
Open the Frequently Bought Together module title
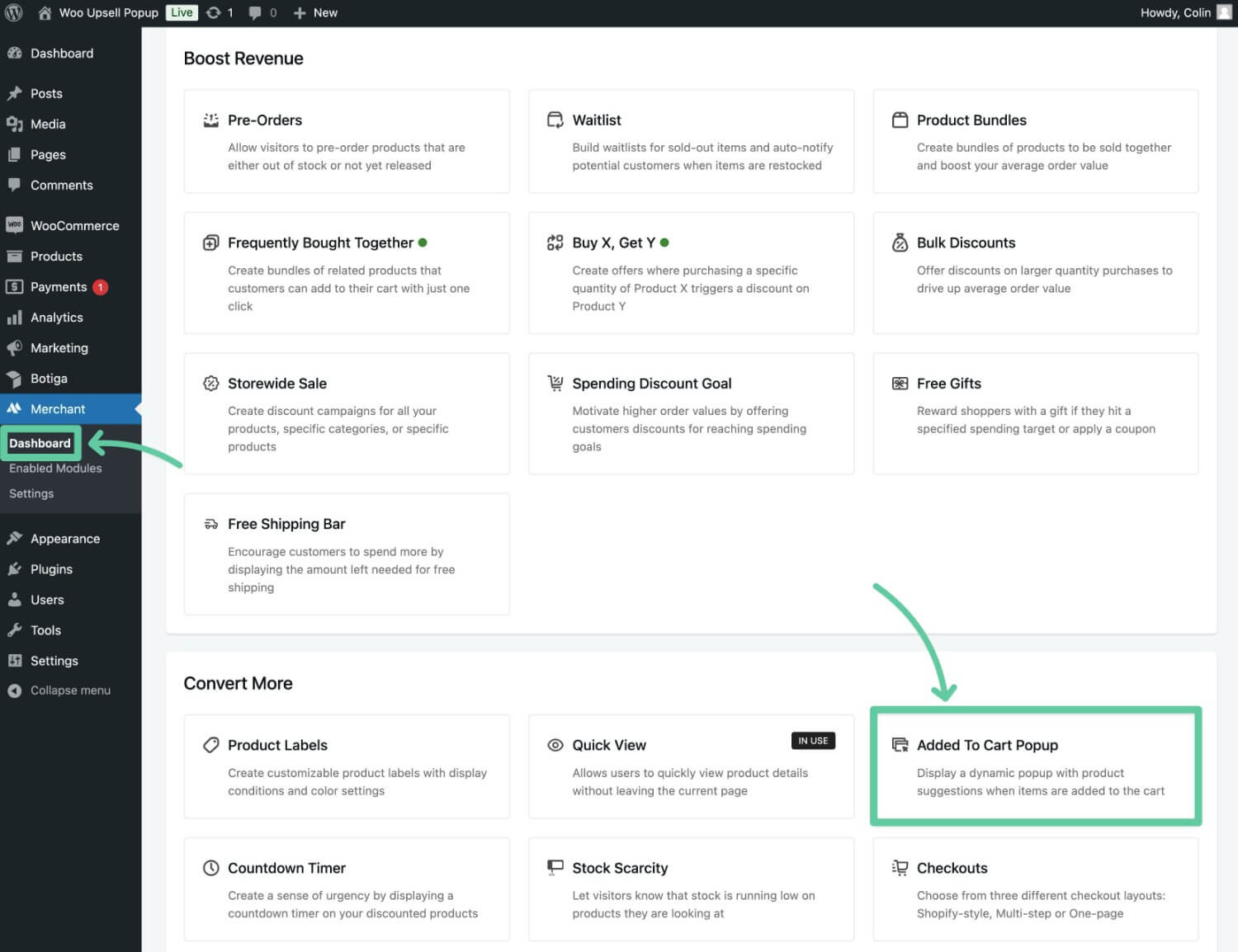[x=320, y=243]
